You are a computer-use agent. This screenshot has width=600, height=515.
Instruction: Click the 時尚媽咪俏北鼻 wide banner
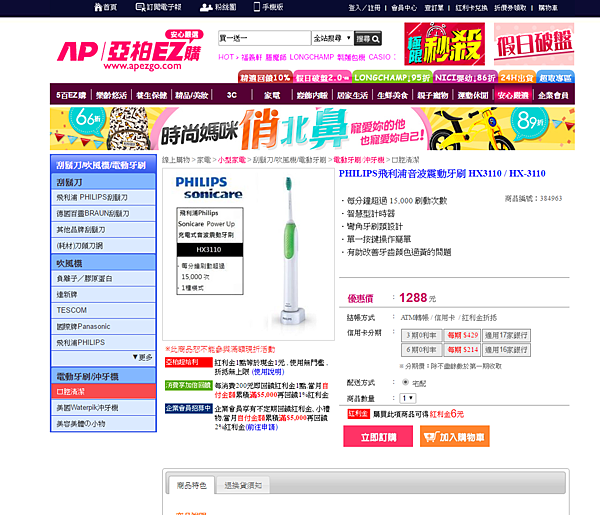(312, 129)
